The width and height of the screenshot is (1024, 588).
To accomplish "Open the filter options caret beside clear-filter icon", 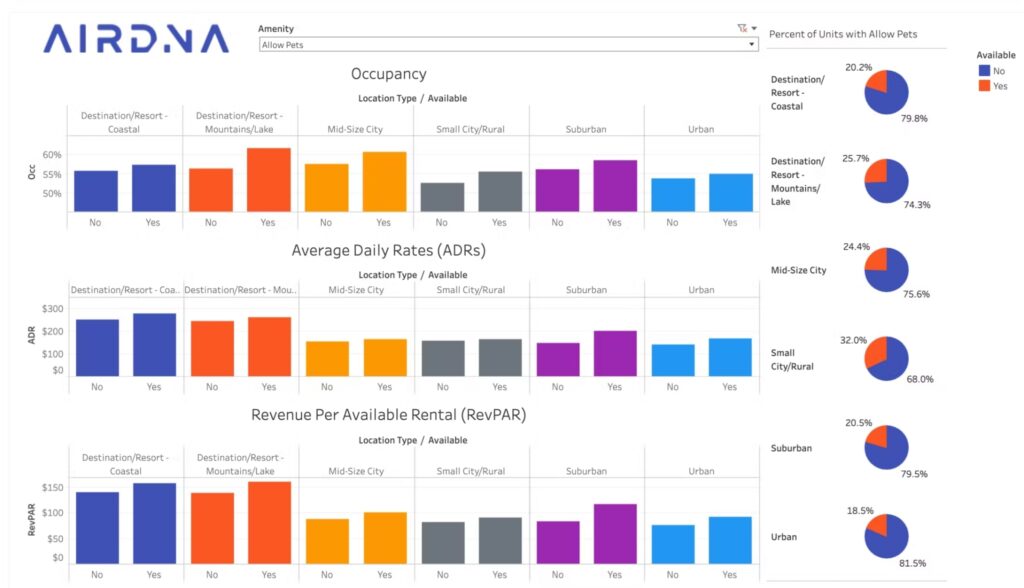I will coord(754,28).
